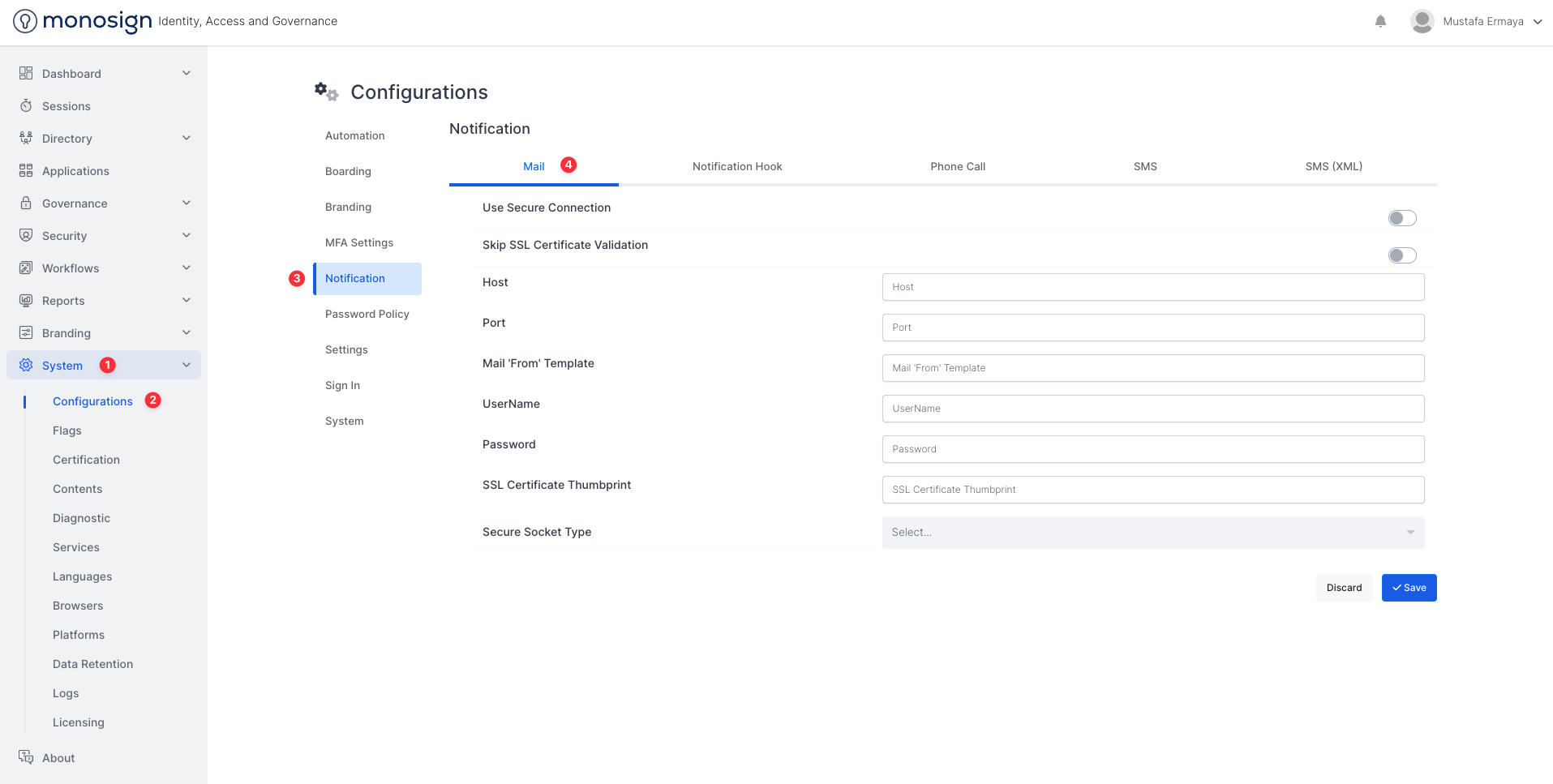This screenshot has width=1553, height=784.
Task: Click the user avatar icon
Action: (1422, 21)
